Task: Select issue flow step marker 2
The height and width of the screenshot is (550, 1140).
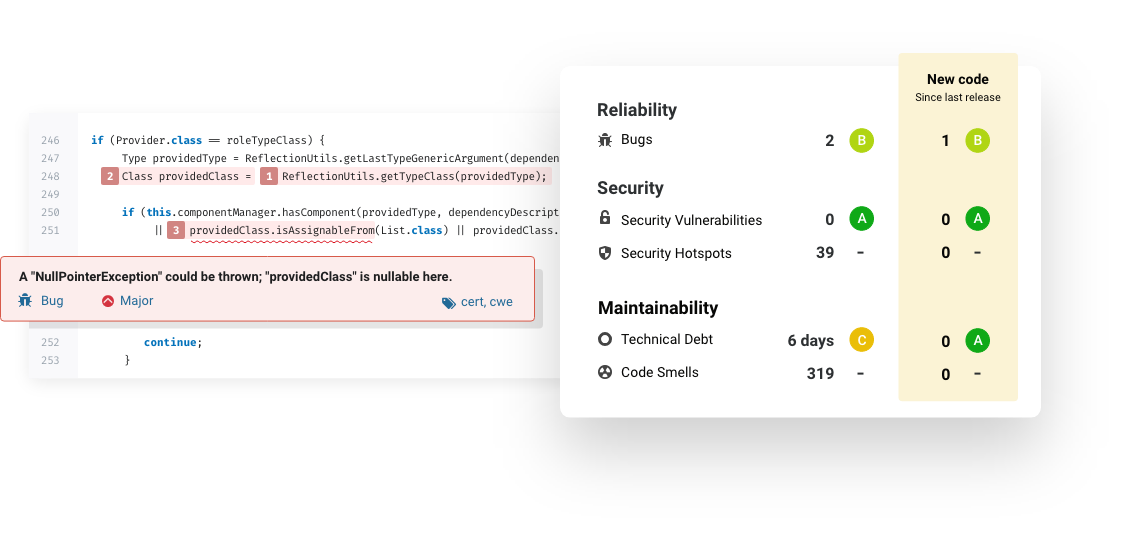Action: pyautogui.click(x=110, y=177)
